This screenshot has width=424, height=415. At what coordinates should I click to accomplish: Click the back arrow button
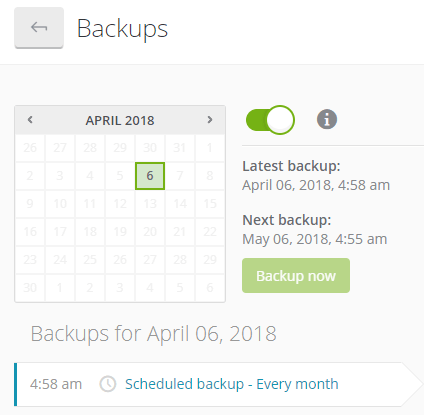pos(39,28)
